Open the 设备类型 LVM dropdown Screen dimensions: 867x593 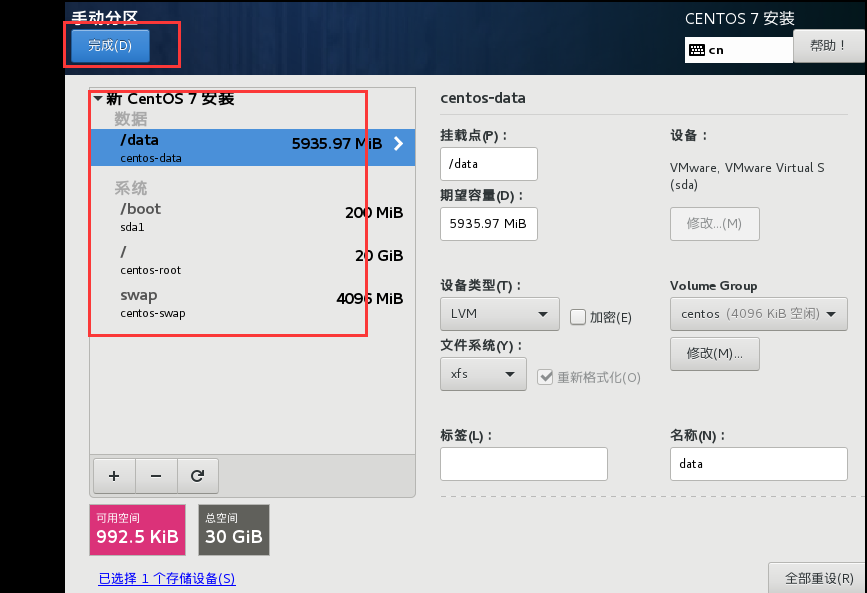click(x=500, y=314)
